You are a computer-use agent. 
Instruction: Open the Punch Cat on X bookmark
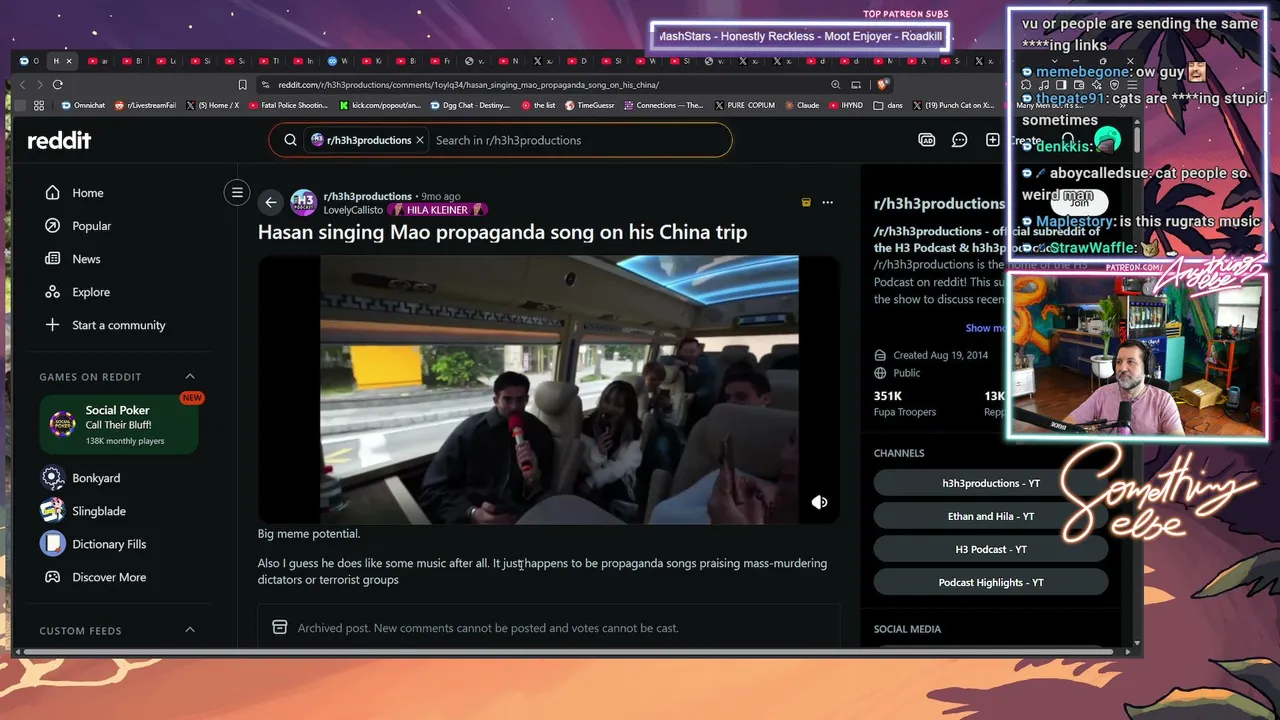(952, 105)
